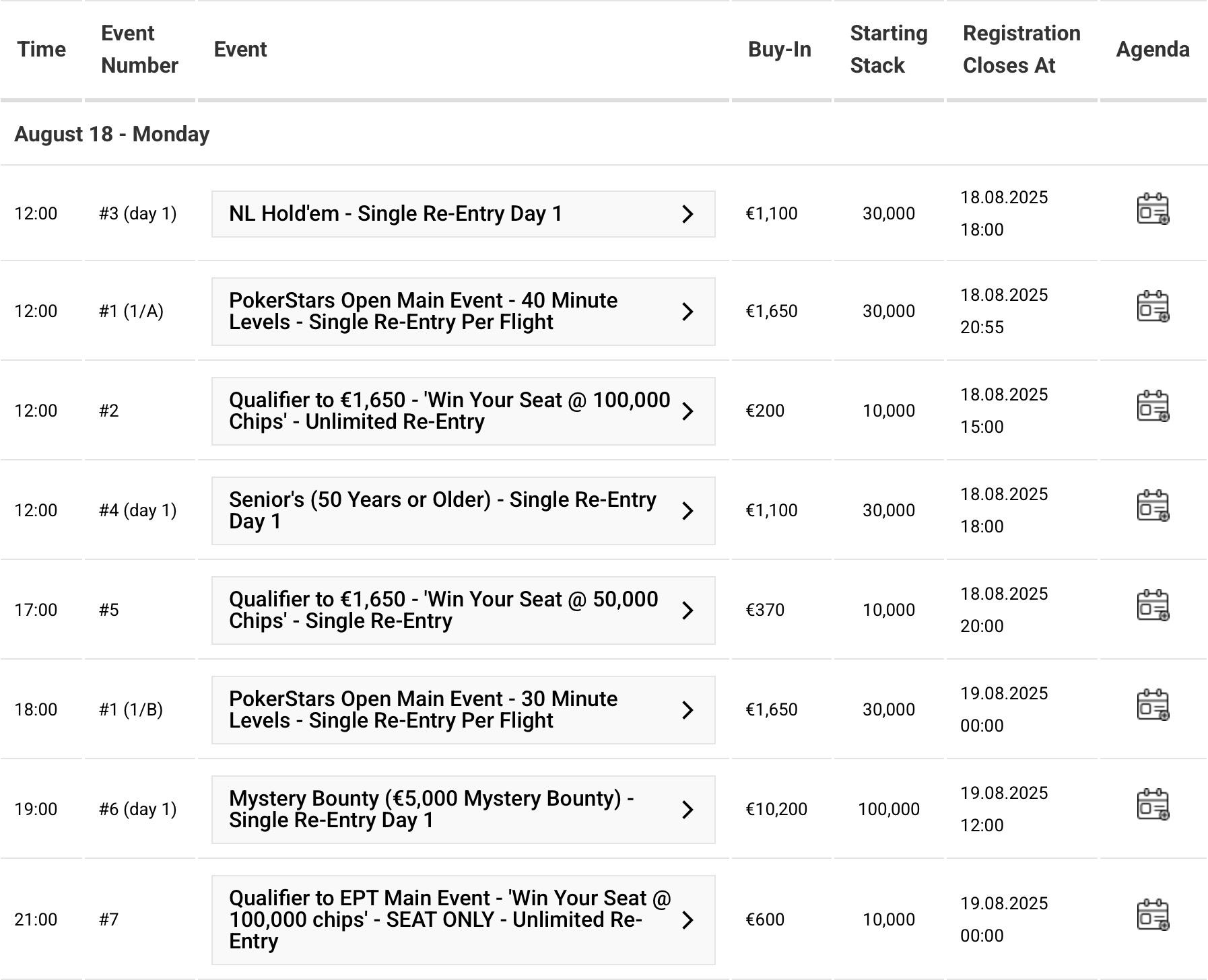
Task: Expand chevron of the 50,000 Chips qualifier
Action: point(687,610)
